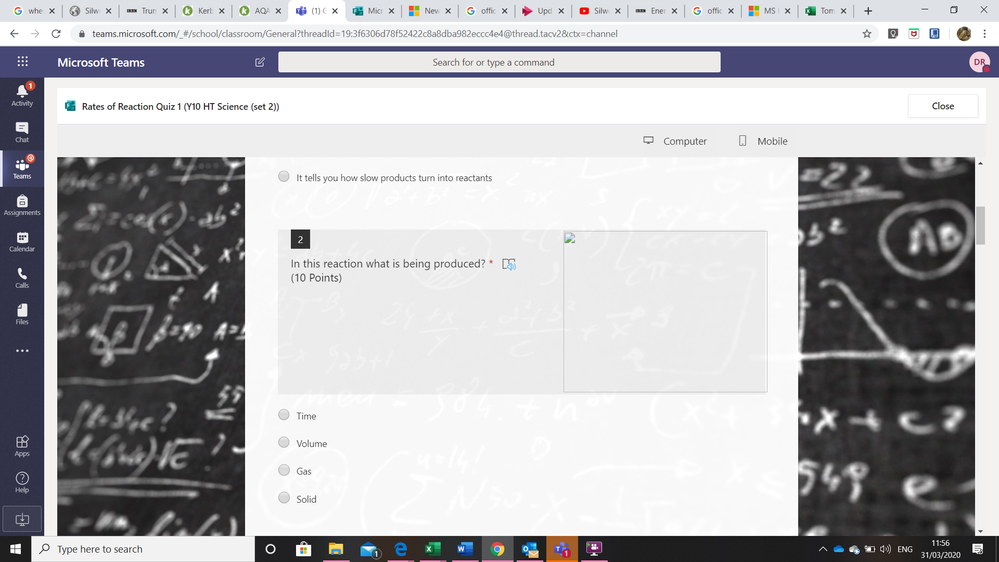Open Assignments in the Teams sidebar
999x562 pixels.
[22, 205]
